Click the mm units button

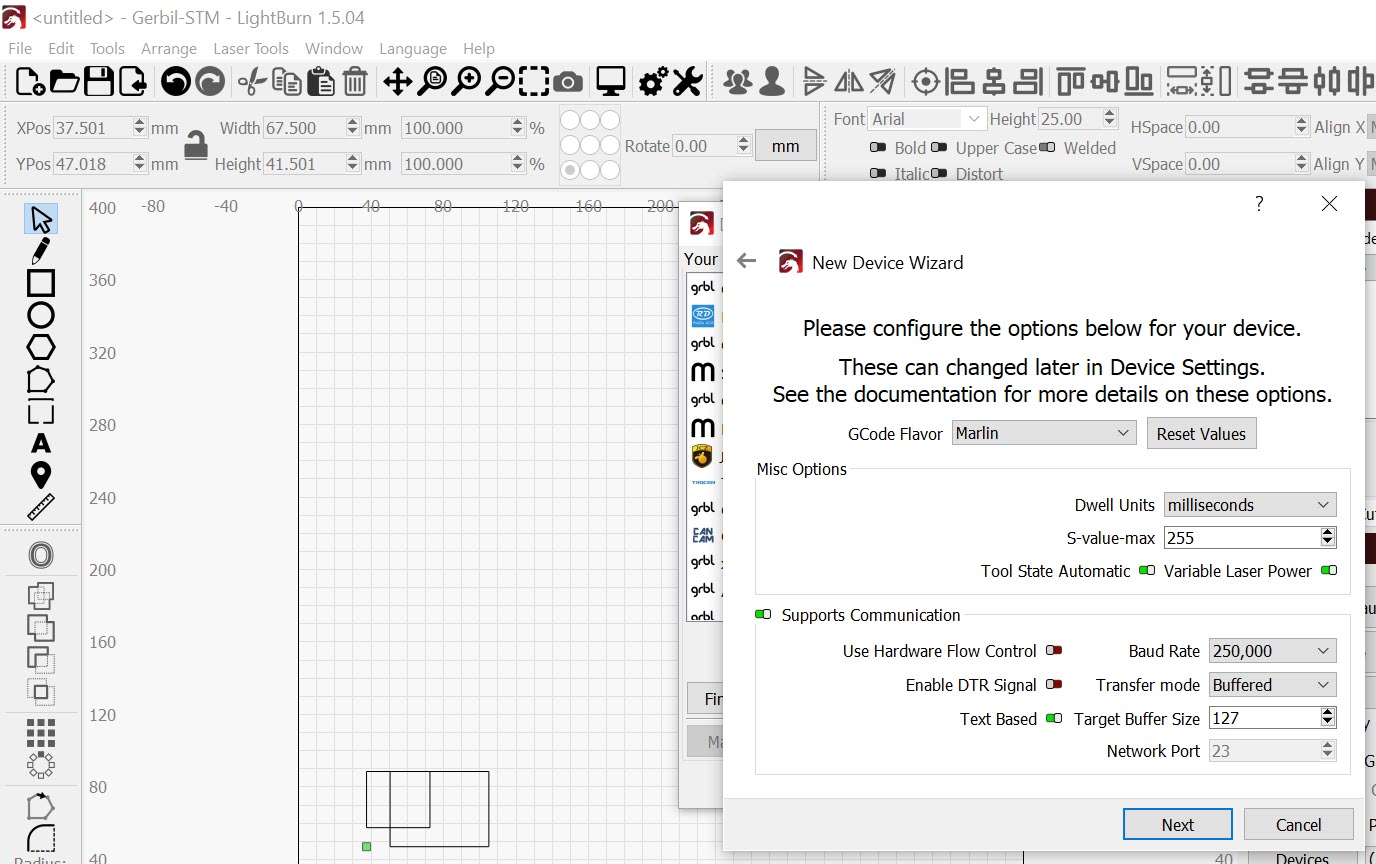[x=786, y=146]
